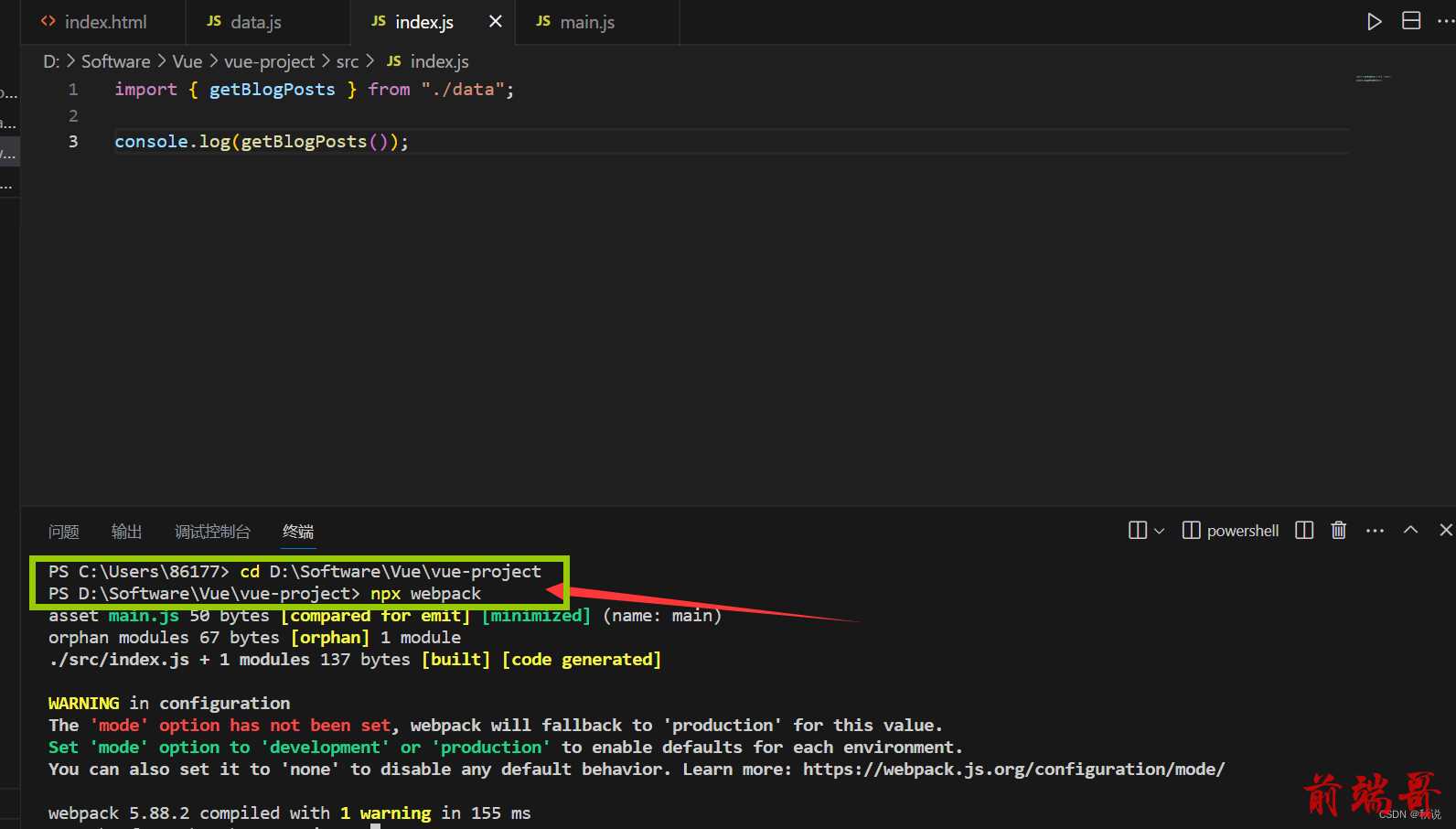Viewport: 1456px width, 829px height.
Task: Switch to the 调试控制台 panel tab
Action: coord(212,532)
